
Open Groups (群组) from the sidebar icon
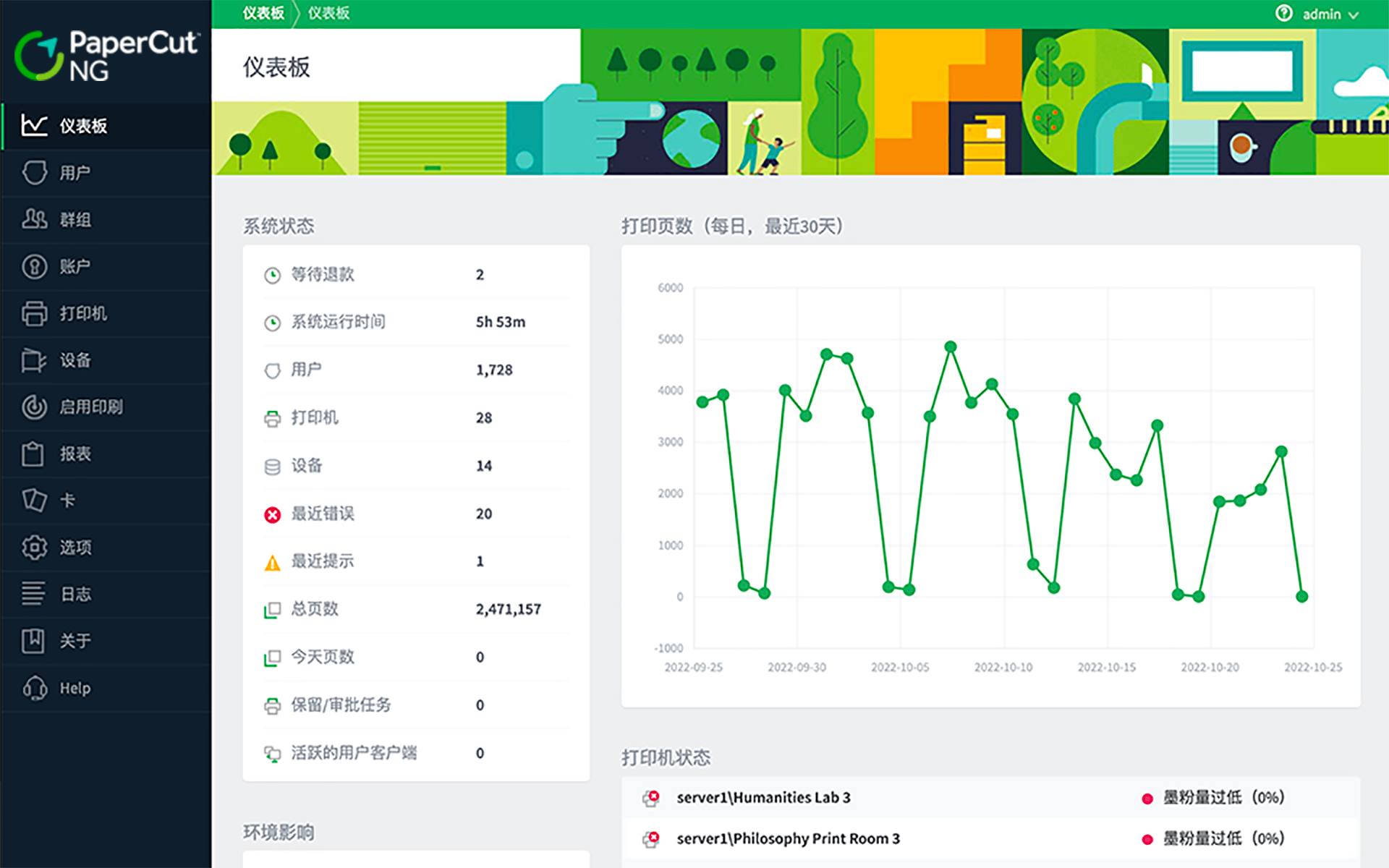pos(34,219)
